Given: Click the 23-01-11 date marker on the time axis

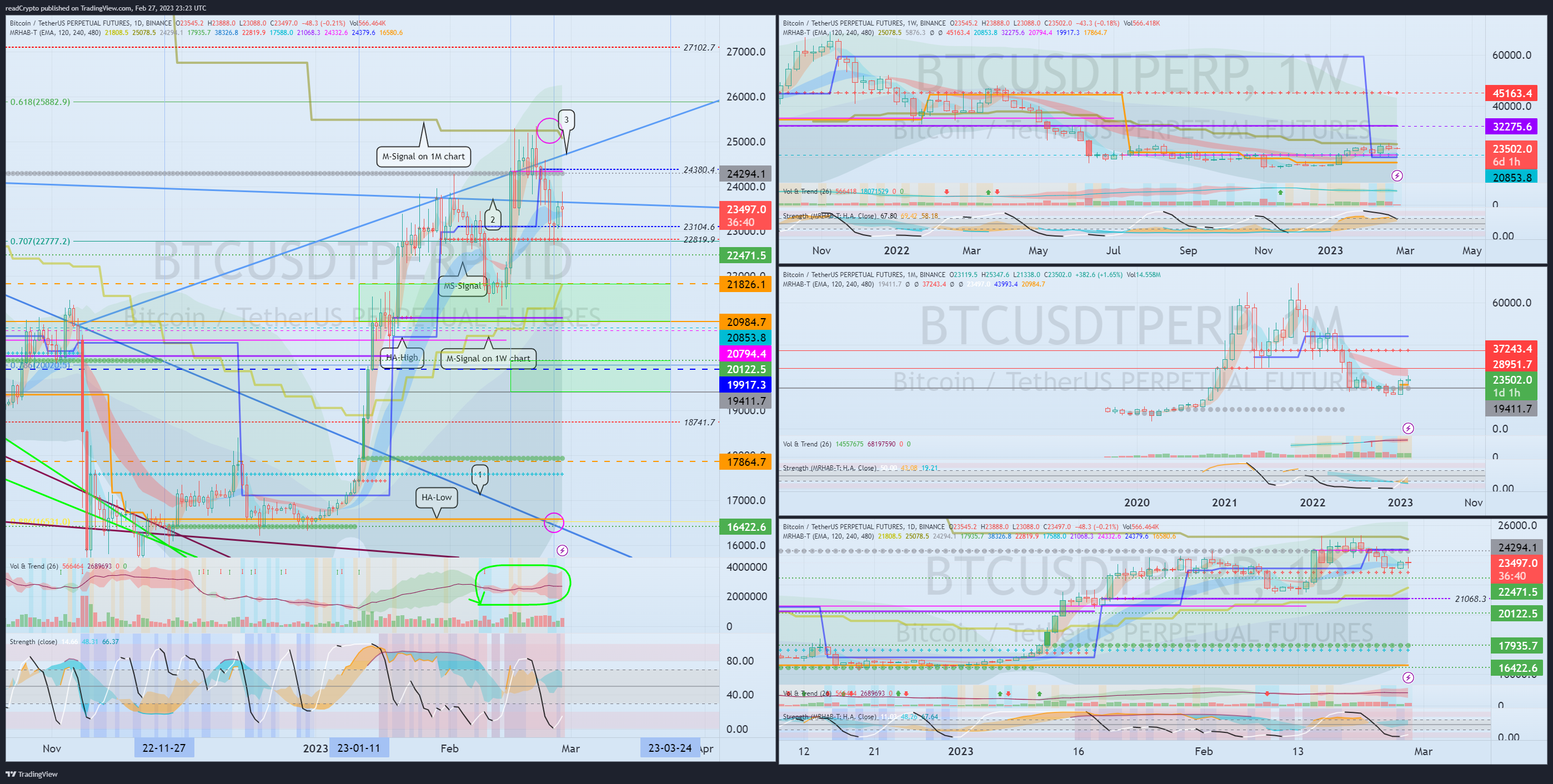Looking at the screenshot, I should (x=359, y=748).
